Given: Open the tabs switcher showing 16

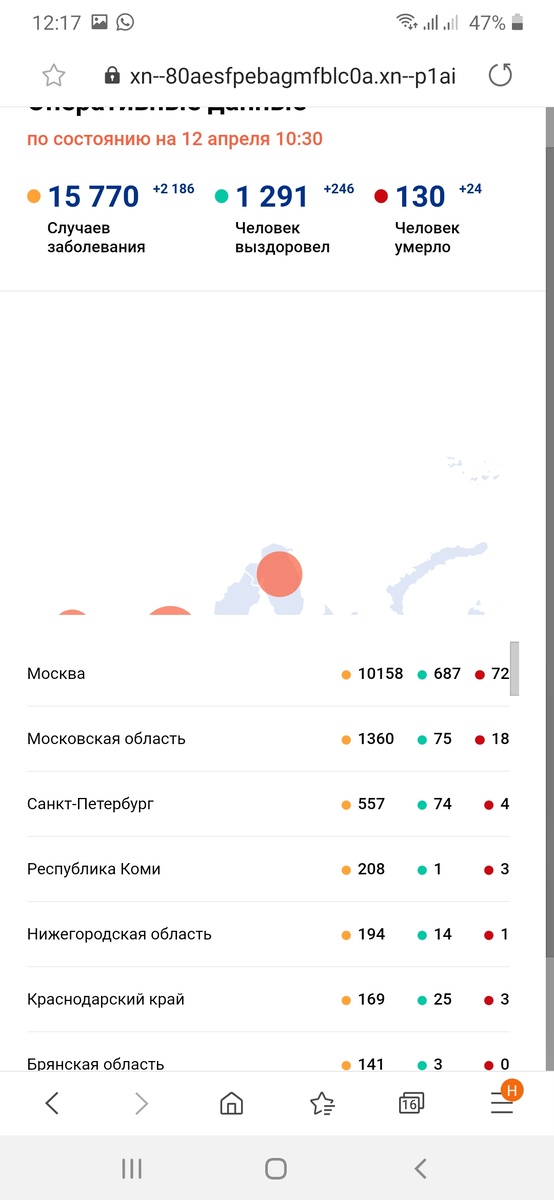Looking at the screenshot, I should point(411,1103).
